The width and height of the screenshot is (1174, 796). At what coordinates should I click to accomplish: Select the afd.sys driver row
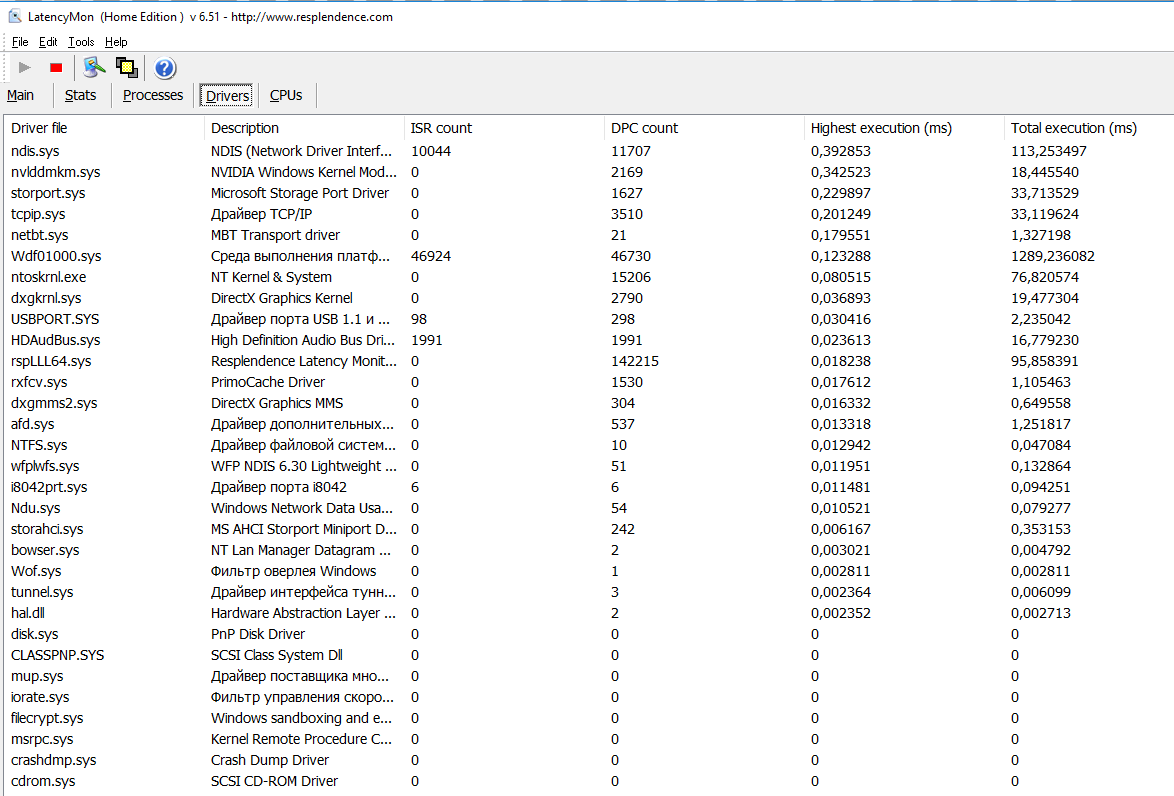point(588,424)
